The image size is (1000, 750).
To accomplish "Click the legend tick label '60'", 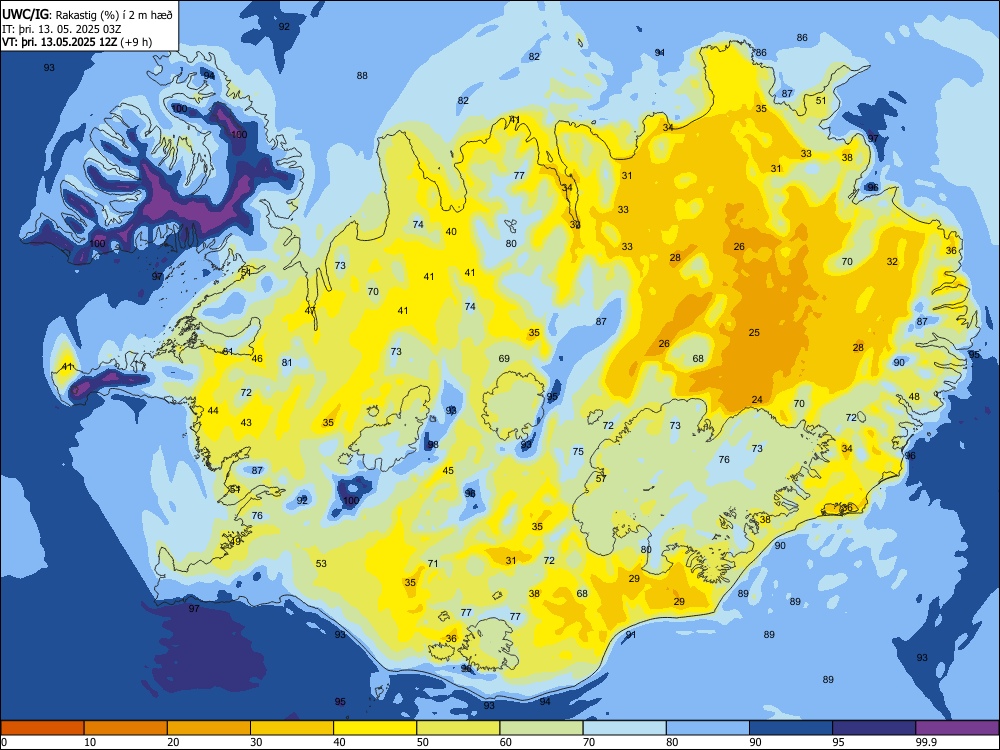I will click(506, 742).
